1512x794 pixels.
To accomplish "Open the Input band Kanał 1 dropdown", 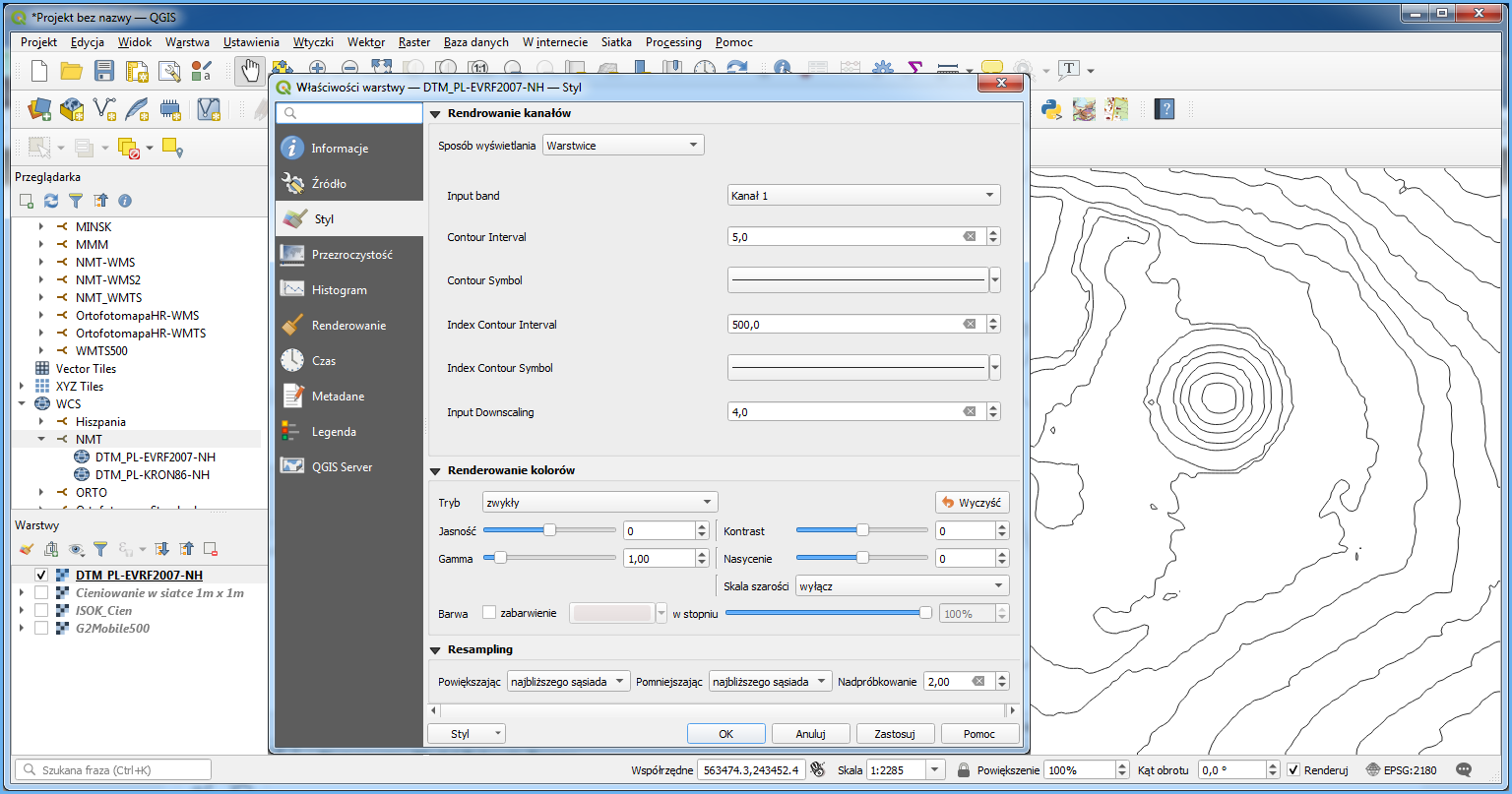I will [x=863, y=196].
